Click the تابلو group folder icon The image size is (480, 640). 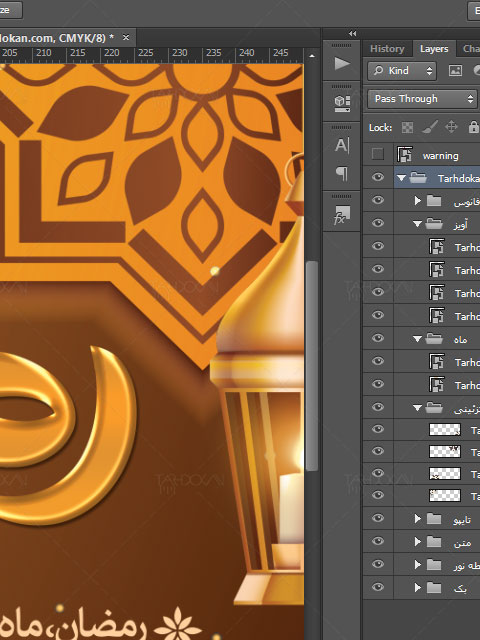(434, 518)
